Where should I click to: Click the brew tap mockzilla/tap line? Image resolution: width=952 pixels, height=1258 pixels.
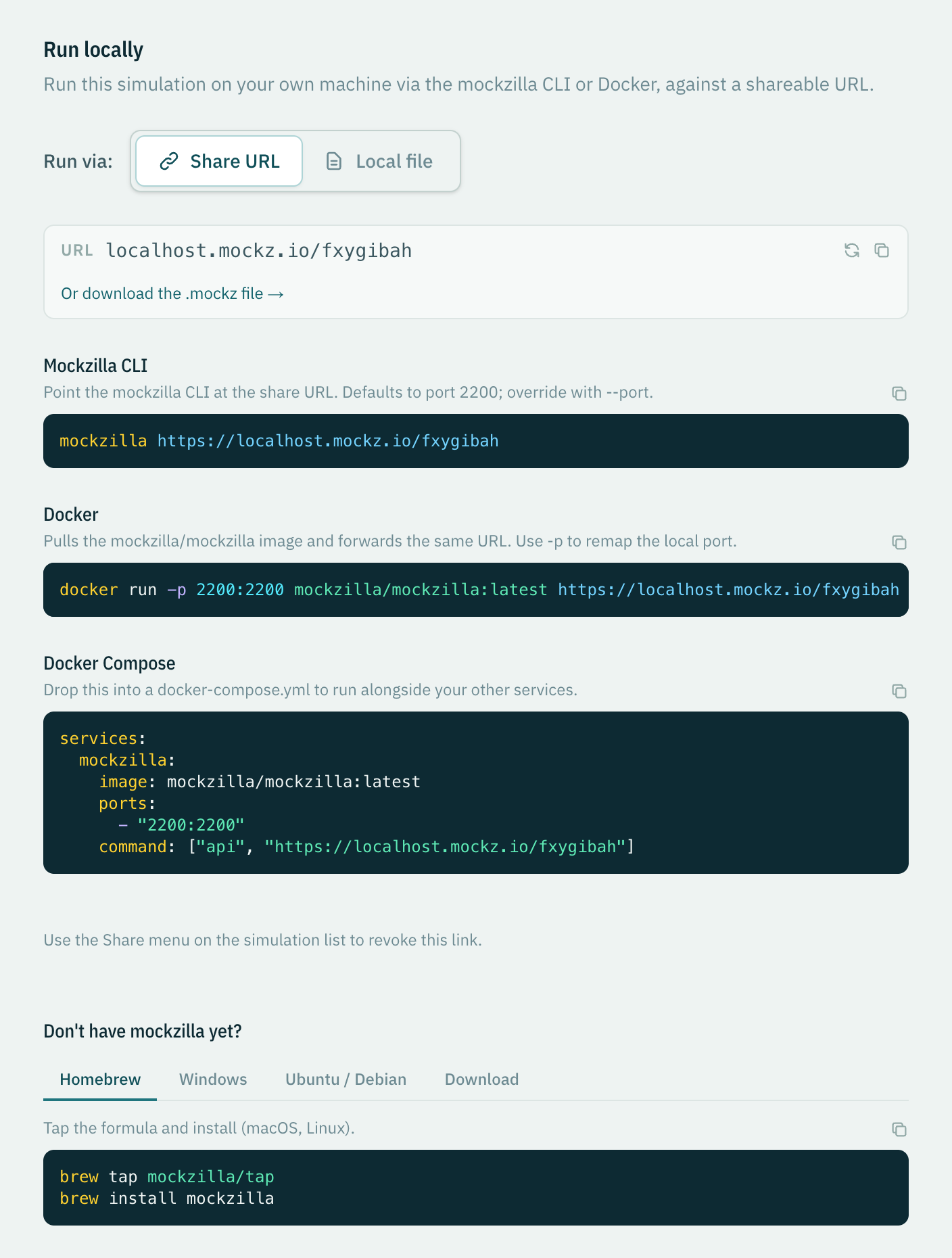coord(167,1177)
